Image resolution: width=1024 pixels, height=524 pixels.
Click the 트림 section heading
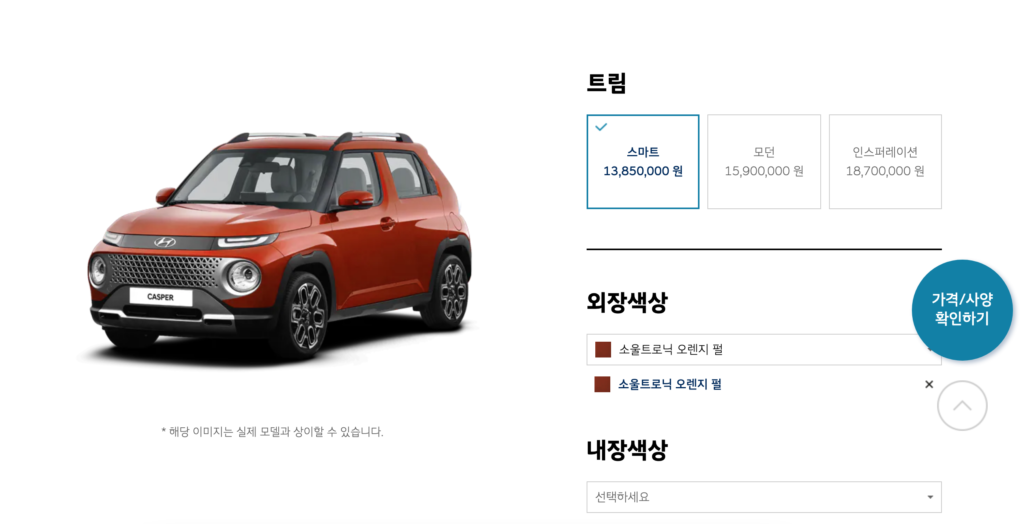click(607, 83)
